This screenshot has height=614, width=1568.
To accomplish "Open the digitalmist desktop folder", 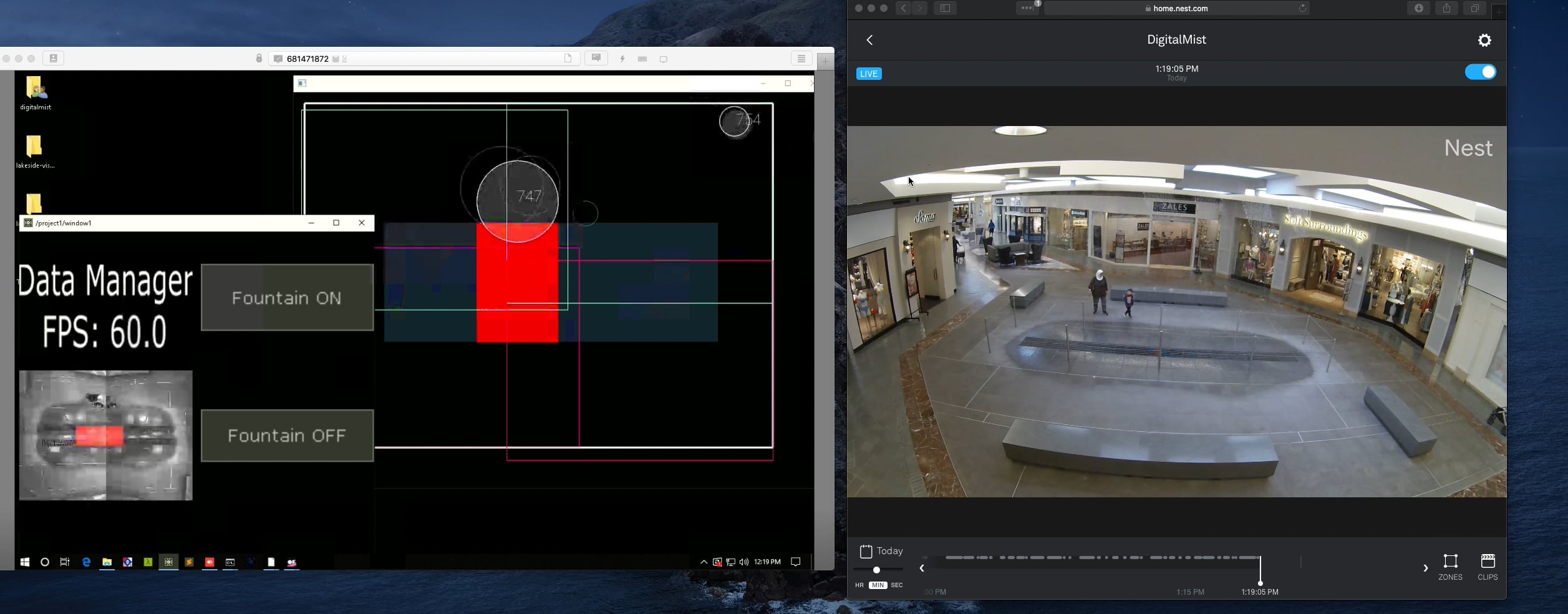I will 35,94.
